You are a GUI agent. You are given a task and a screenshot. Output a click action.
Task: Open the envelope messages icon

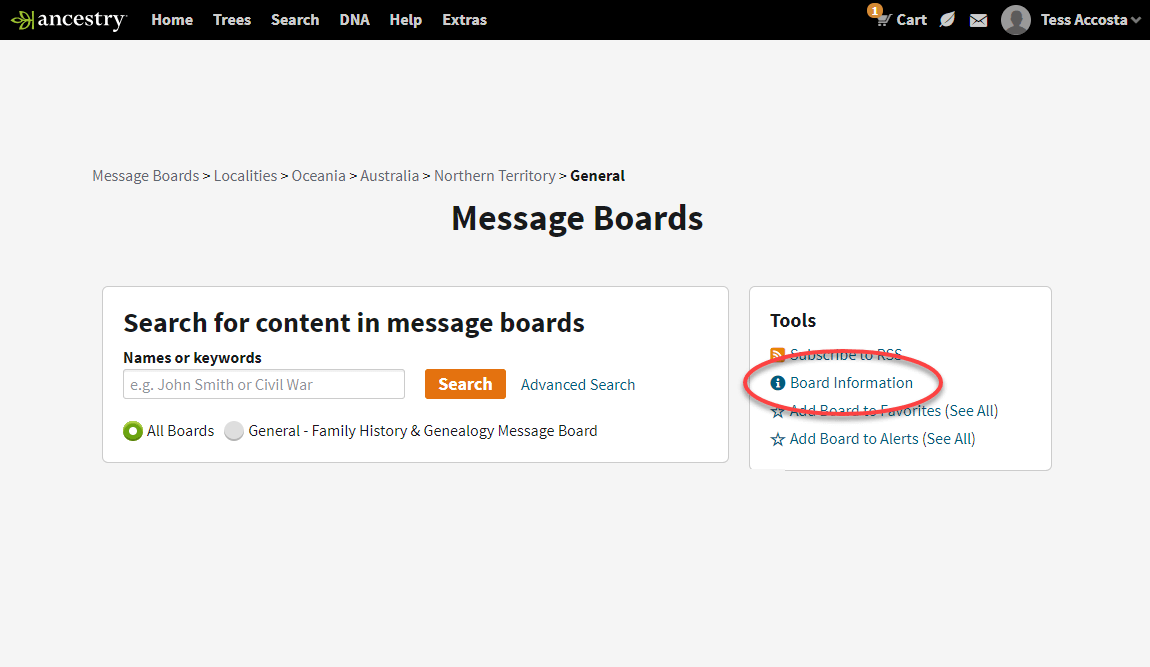(978, 21)
